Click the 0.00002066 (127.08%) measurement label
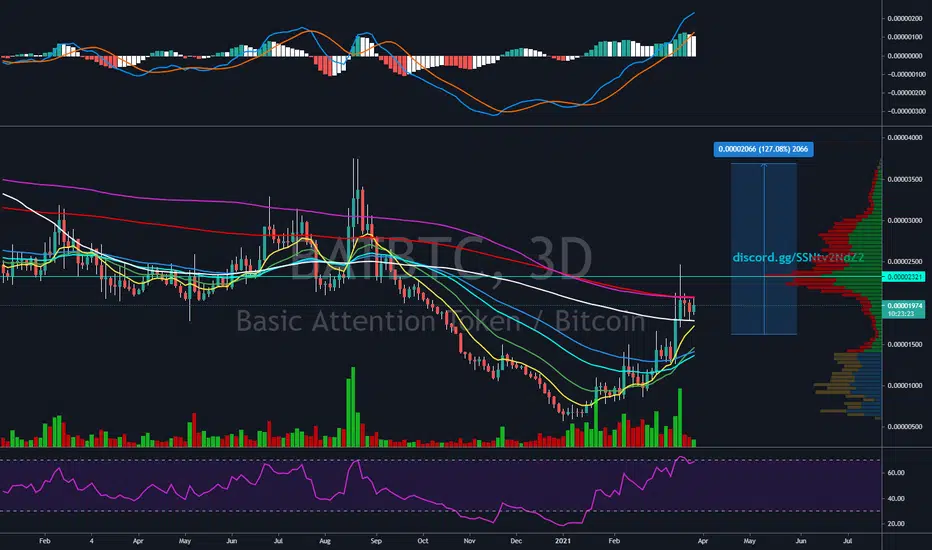This screenshot has height=550, width=932. pyautogui.click(x=763, y=149)
